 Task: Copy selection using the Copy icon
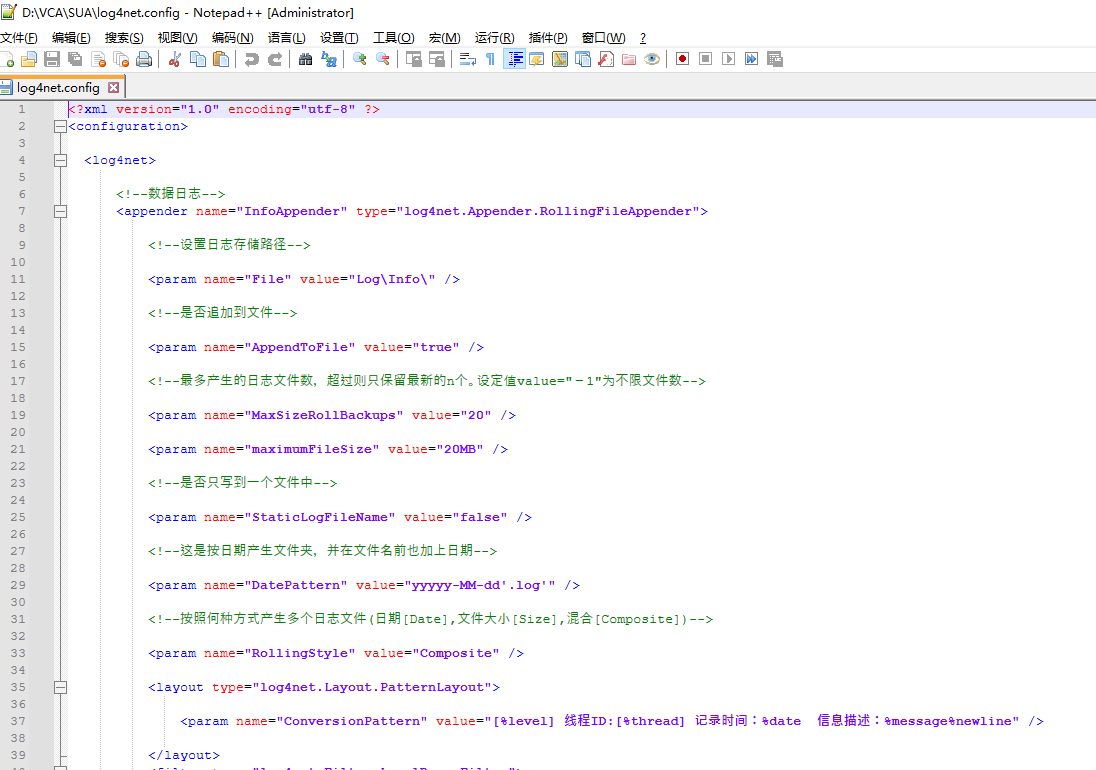tap(198, 59)
